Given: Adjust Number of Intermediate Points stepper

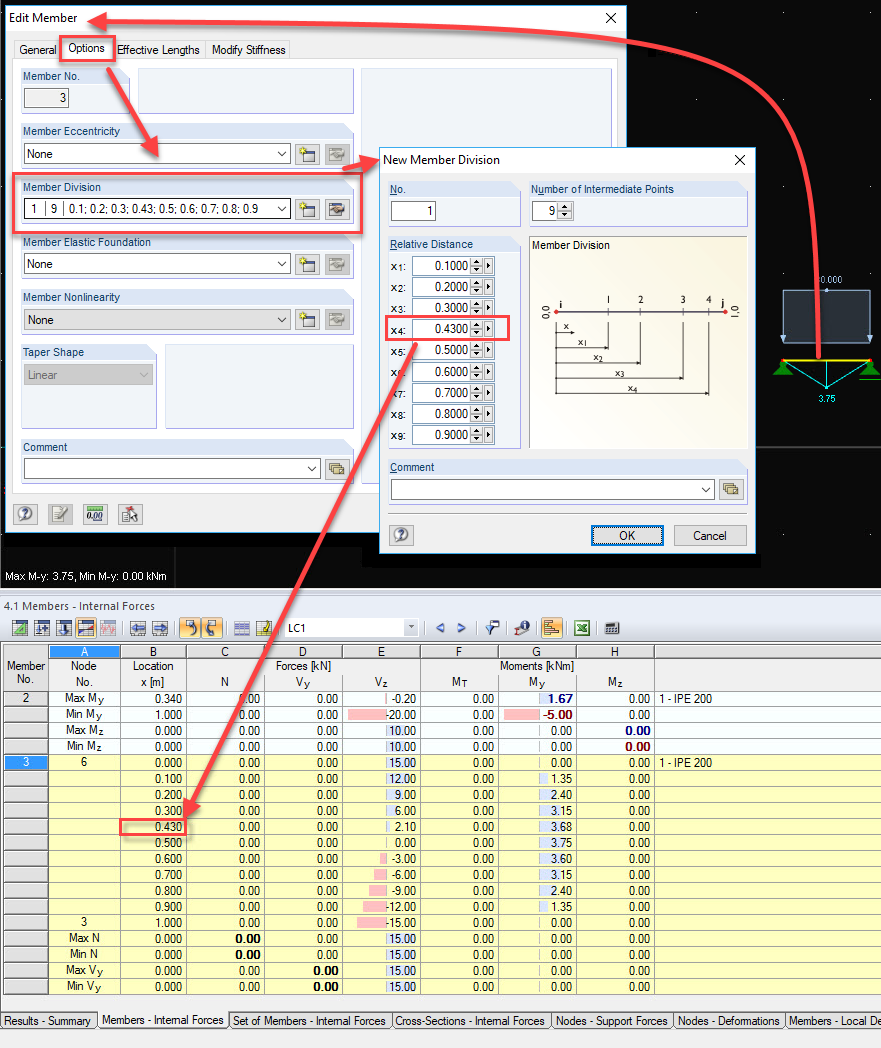Looking at the screenshot, I should (x=565, y=211).
